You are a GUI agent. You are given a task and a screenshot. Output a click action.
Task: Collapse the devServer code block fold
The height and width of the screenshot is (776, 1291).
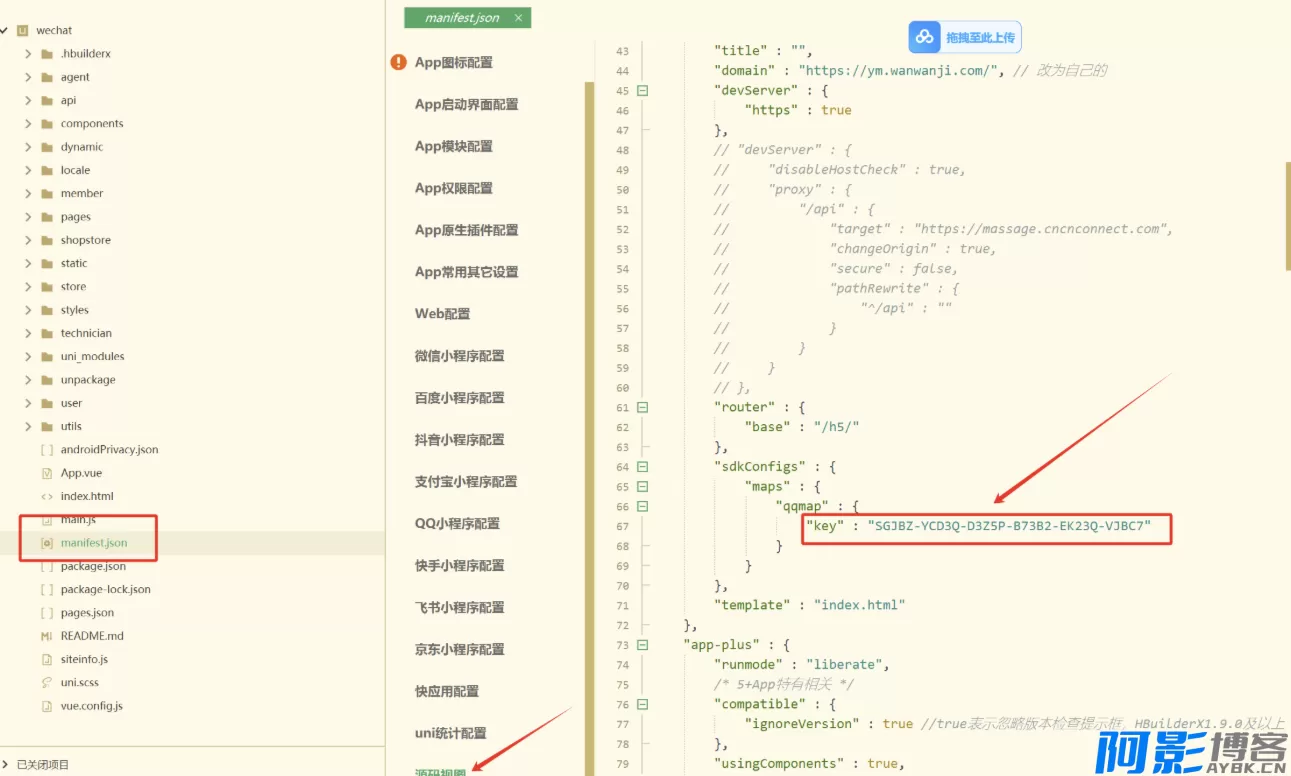click(x=642, y=90)
